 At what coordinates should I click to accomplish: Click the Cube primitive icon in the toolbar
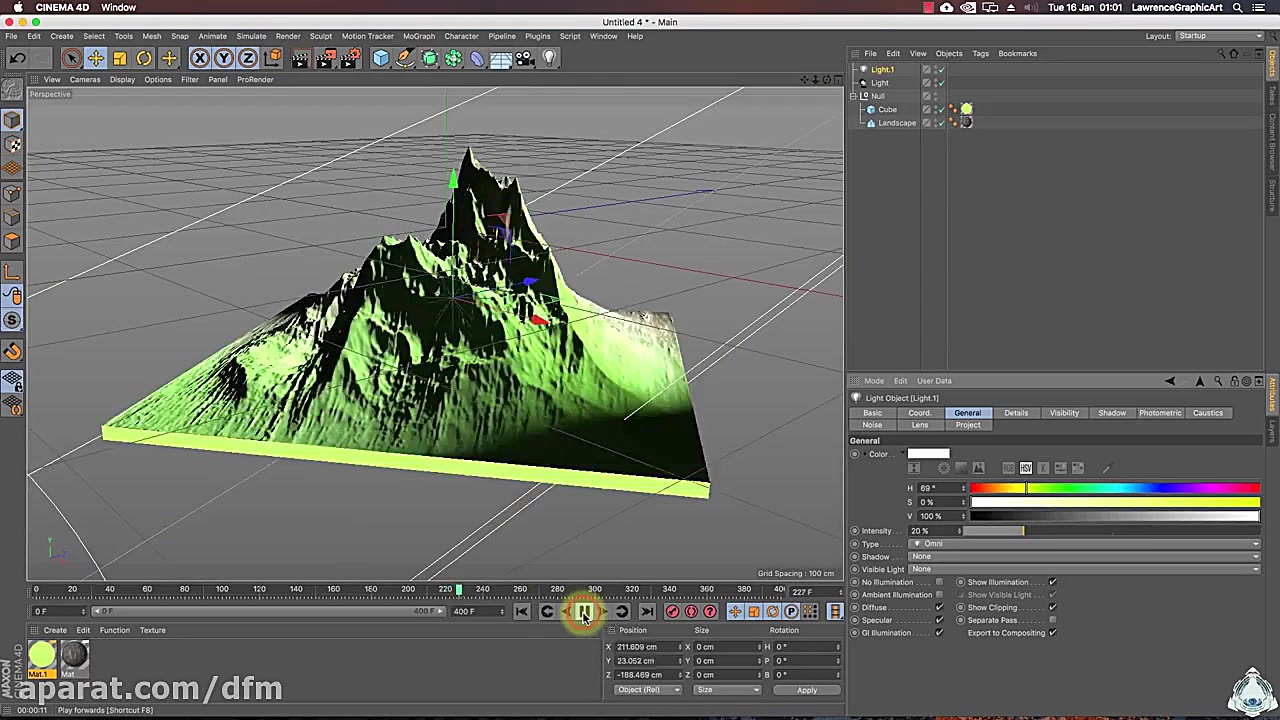(x=380, y=57)
